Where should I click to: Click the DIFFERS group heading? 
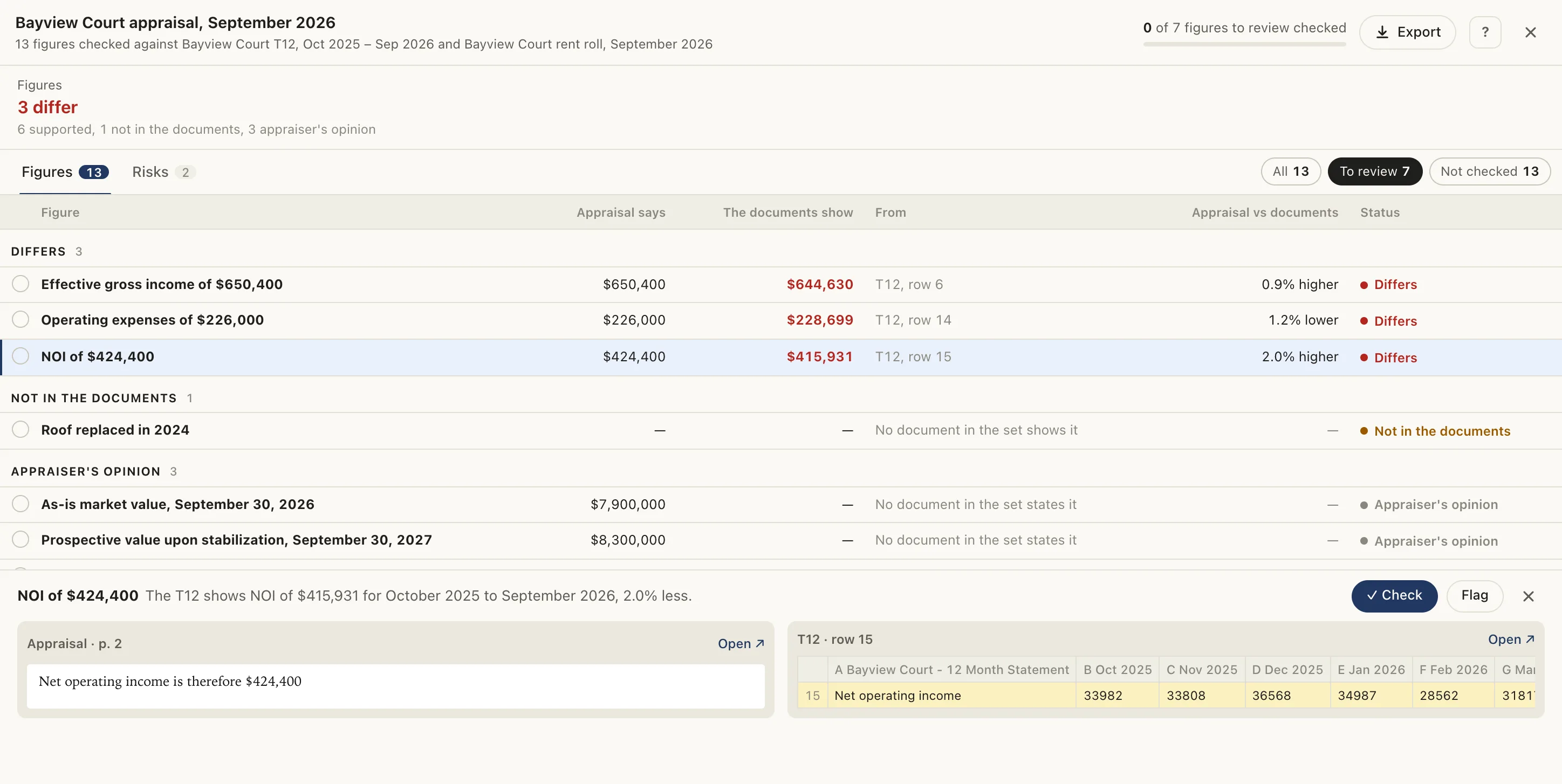click(38, 251)
